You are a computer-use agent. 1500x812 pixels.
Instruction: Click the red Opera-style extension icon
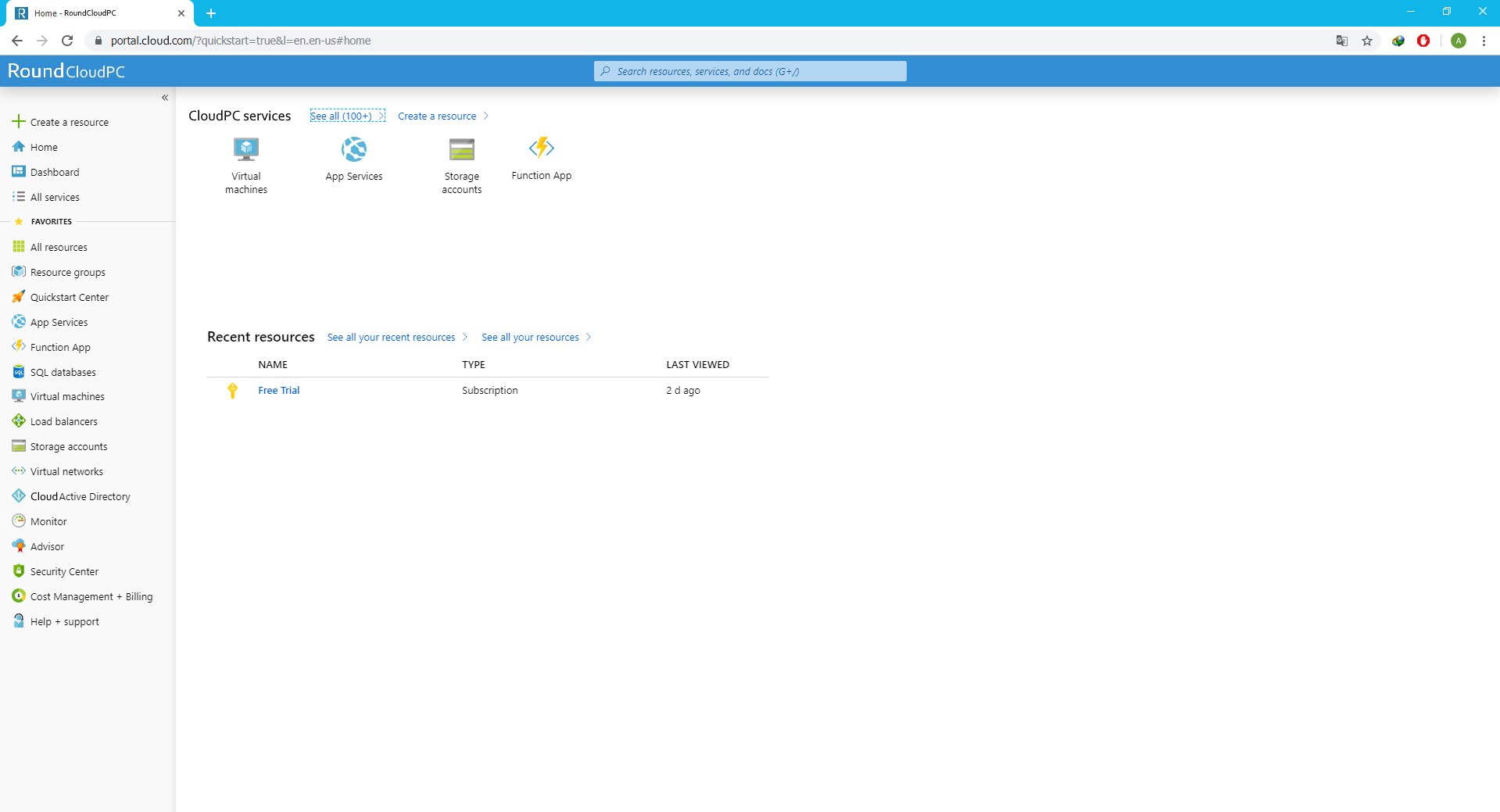(1423, 41)
